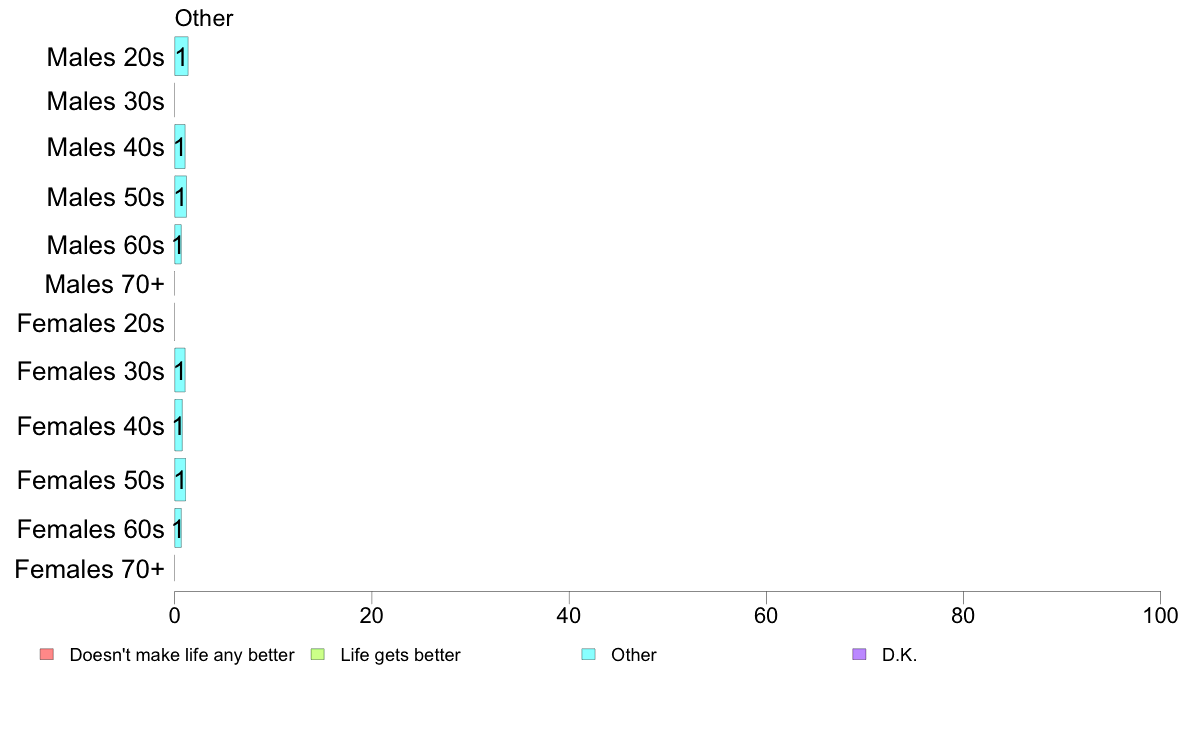The height and width of the screenshot is (736, 1188).
Task: Click the Females 20s row label
Action: coord(91,324)
